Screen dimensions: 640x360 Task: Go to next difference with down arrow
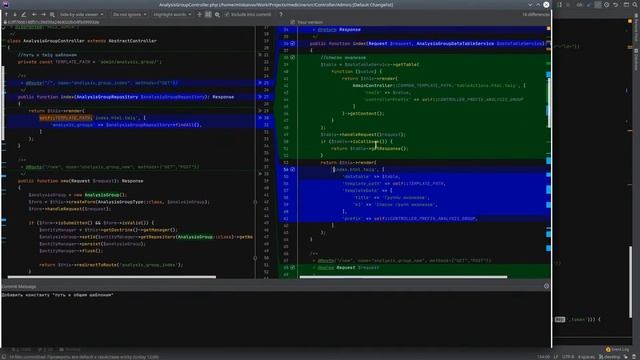pos(15,14)
